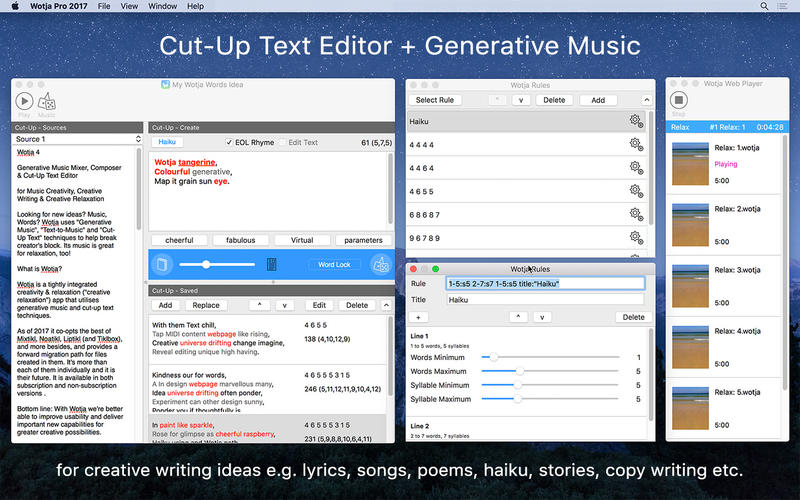Open the gear settings for 4 4 6 4 rule
Screen dimensions: 800x500
(636, 167)
